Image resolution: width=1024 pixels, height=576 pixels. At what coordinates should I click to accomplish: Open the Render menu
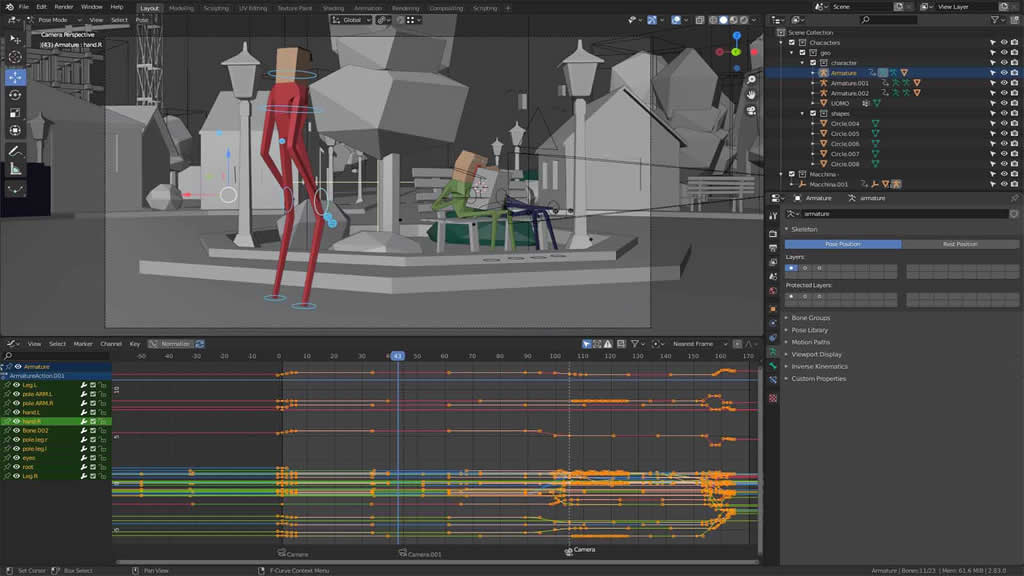(63, 7)
